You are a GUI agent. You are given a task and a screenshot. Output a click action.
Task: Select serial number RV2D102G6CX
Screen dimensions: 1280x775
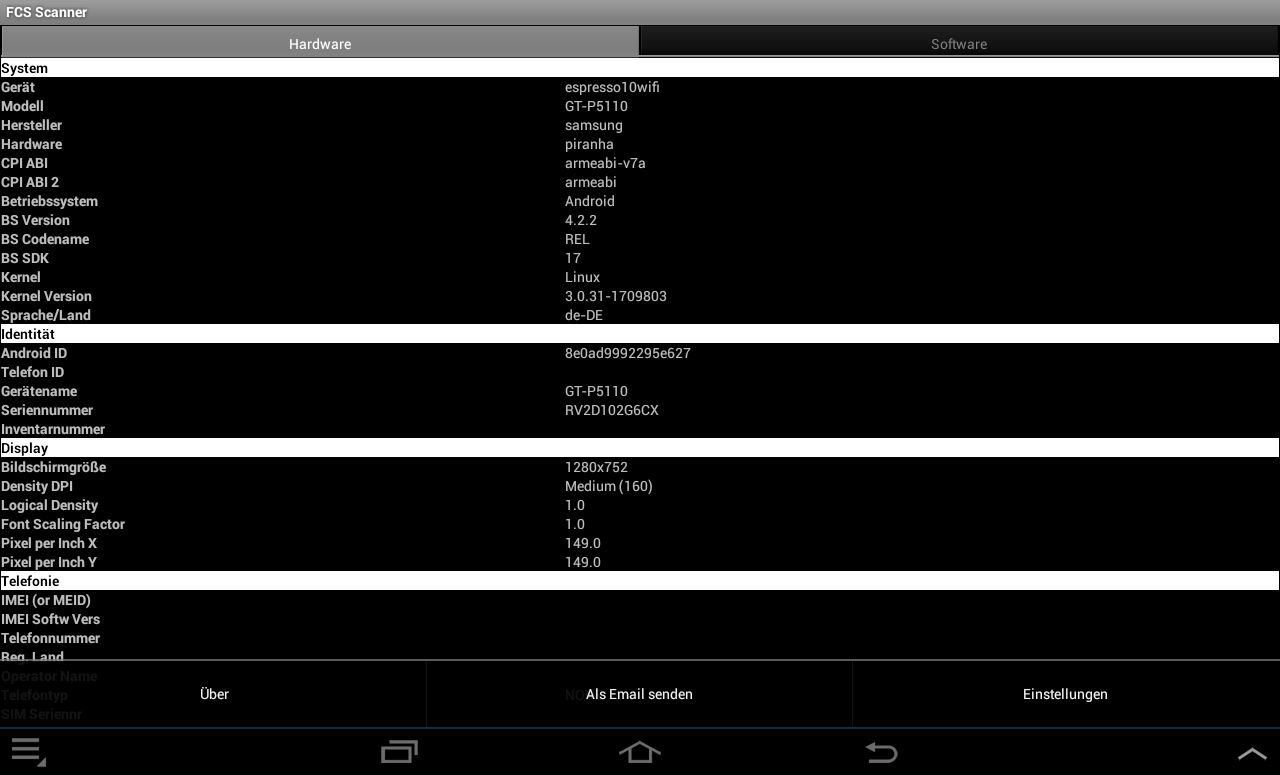(x=612, y=410)
